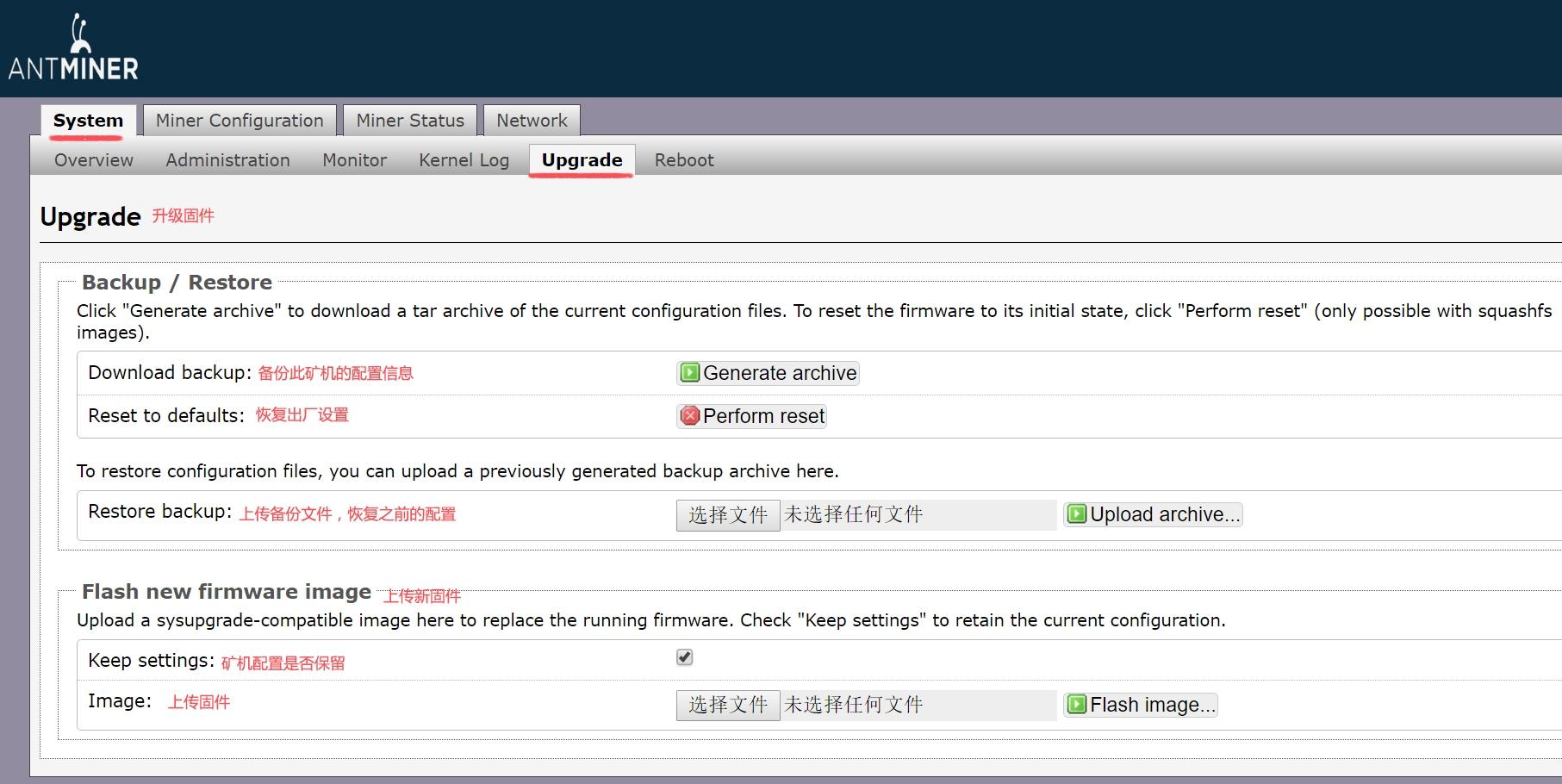Viewport: 1562px width, 784px height.
Task: Click the green icon on Flash image button
Action: pos(1076,704)
